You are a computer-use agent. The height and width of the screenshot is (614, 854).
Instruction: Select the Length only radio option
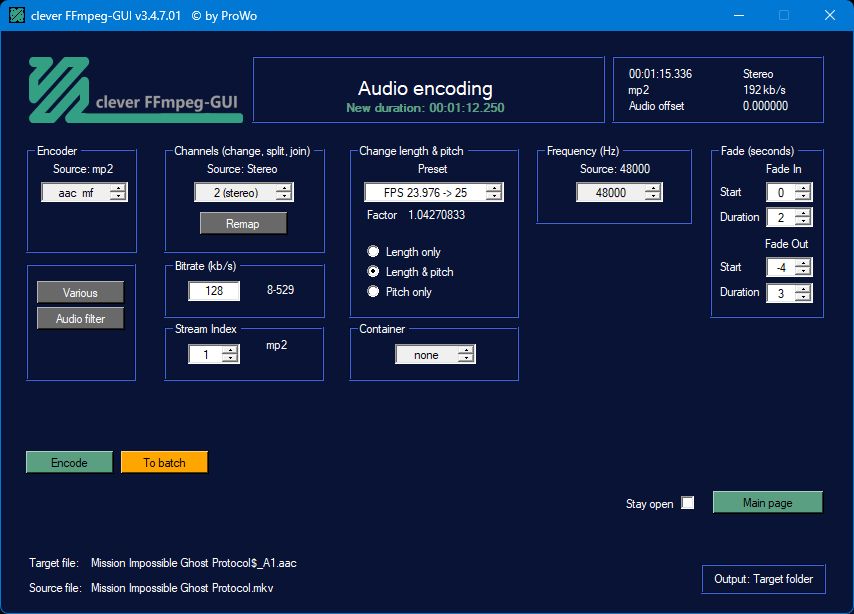click(373, 251)
